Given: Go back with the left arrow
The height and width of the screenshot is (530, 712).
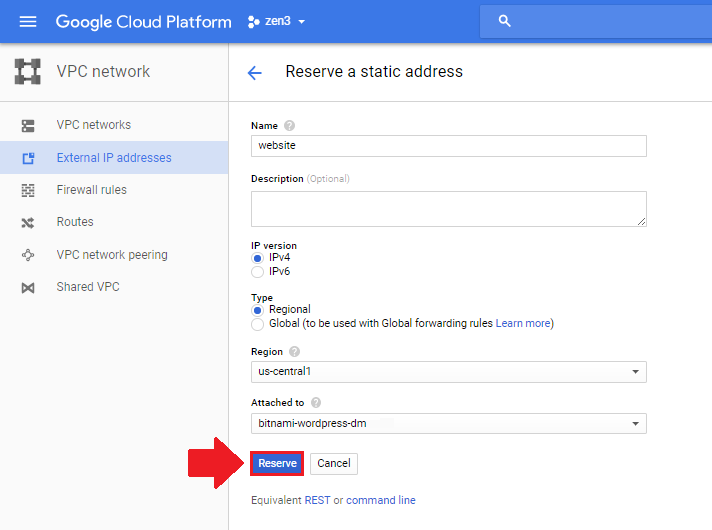Looking at the screenshot, I should 255,72.
